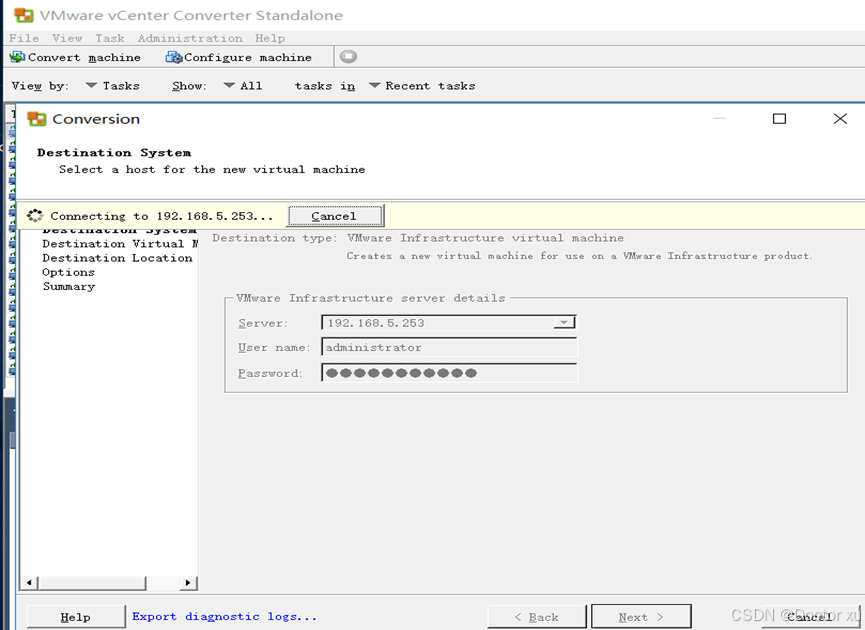Open the Help menu

(x=270, y=38)
